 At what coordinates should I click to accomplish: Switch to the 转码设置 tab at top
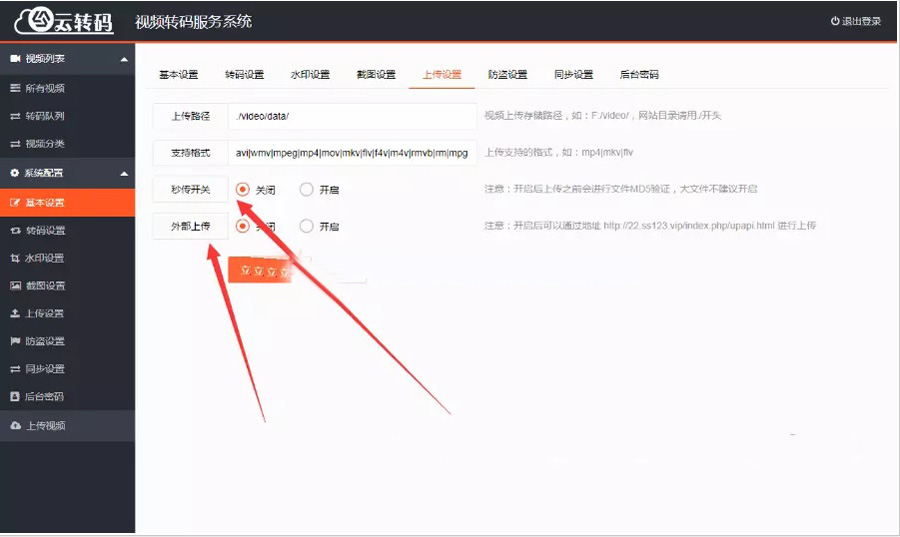point(244,75)
